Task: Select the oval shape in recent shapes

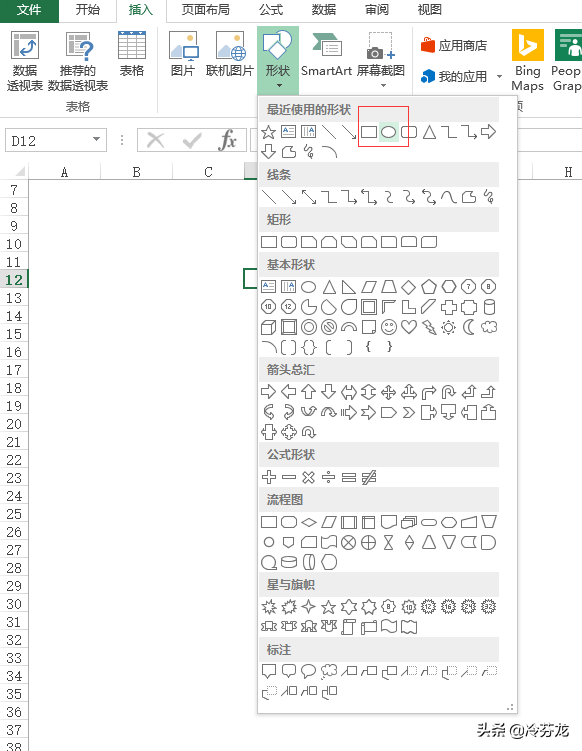Action: point(388,132)
